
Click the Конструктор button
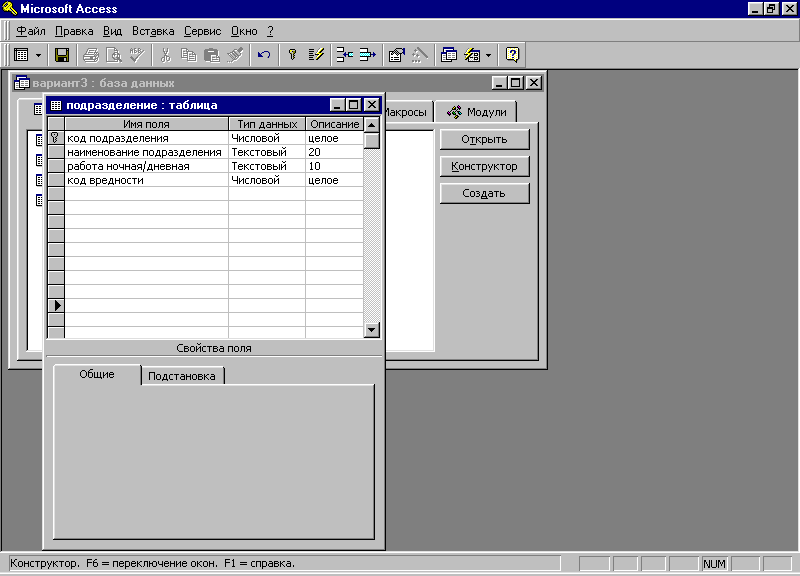point(484,166)
